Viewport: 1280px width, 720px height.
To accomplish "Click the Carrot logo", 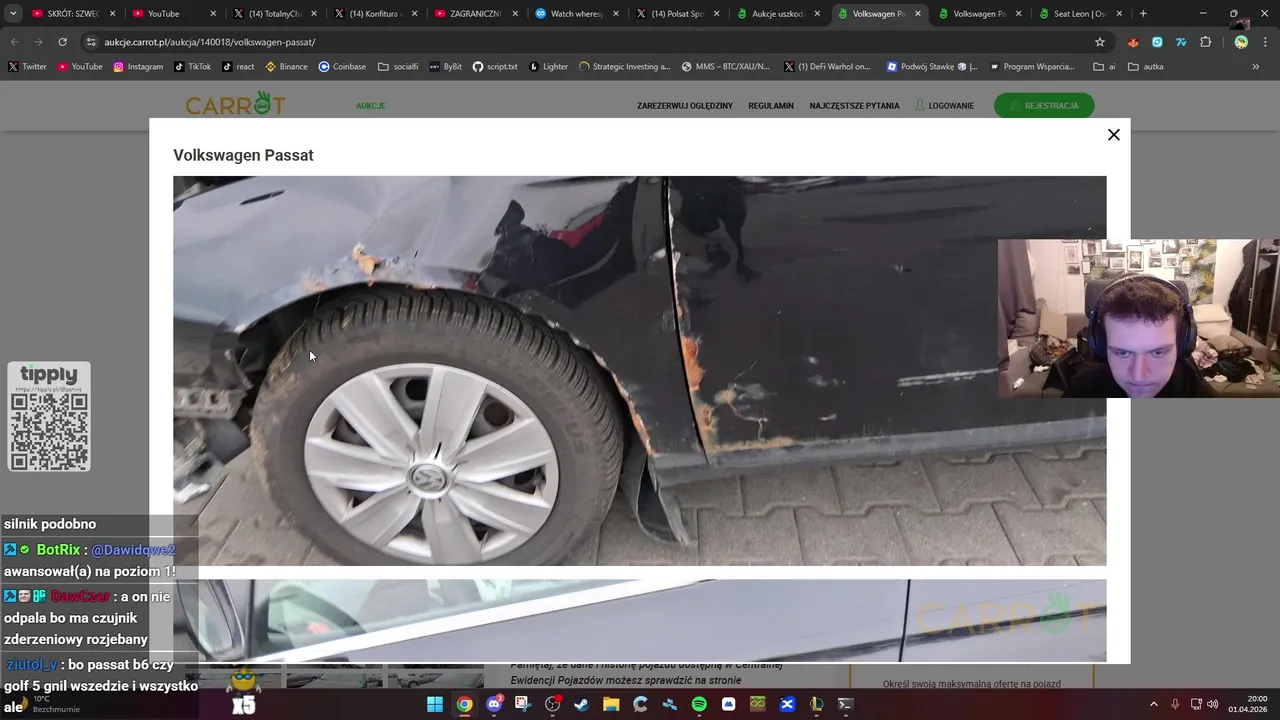I will pyautogui.click(x=235, y=104).
